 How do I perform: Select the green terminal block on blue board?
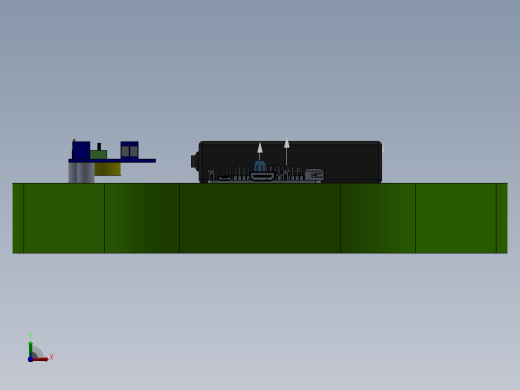(98, 155)
